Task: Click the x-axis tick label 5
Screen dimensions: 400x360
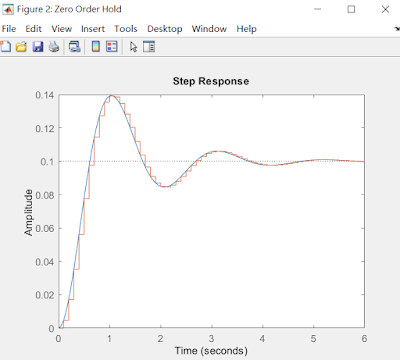Action: pos(313,339)
